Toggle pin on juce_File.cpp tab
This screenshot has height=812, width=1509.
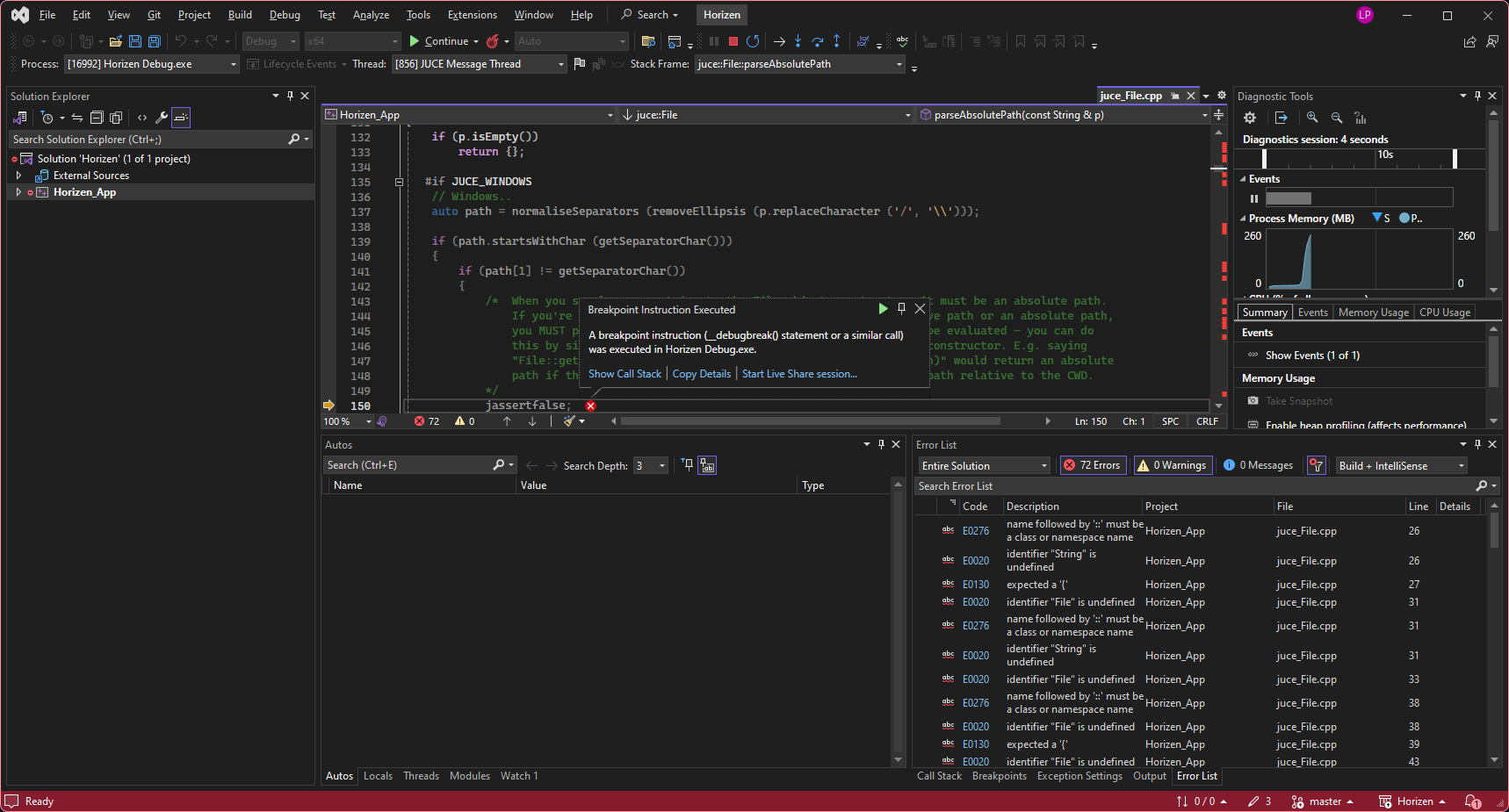click(x=1175, y=96)
